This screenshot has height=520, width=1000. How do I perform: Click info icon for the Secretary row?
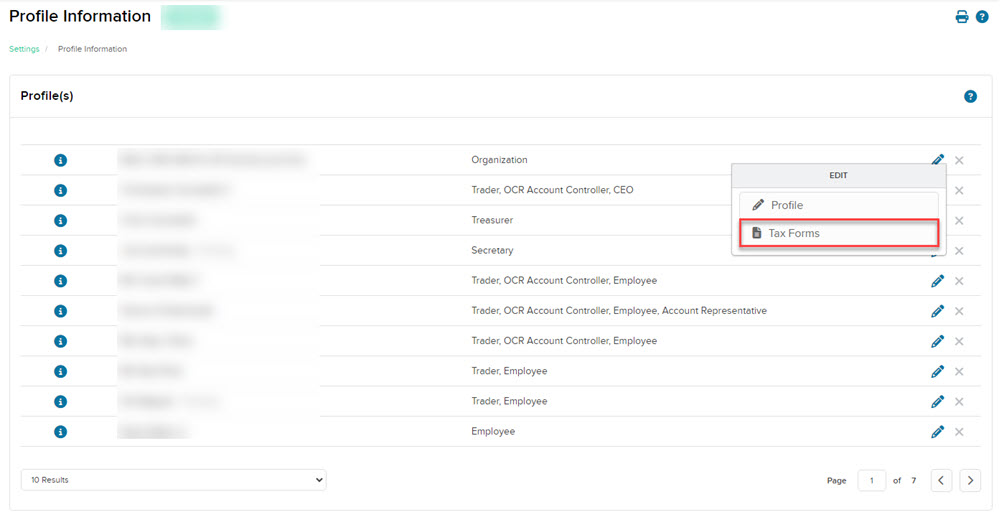(60, 250)
